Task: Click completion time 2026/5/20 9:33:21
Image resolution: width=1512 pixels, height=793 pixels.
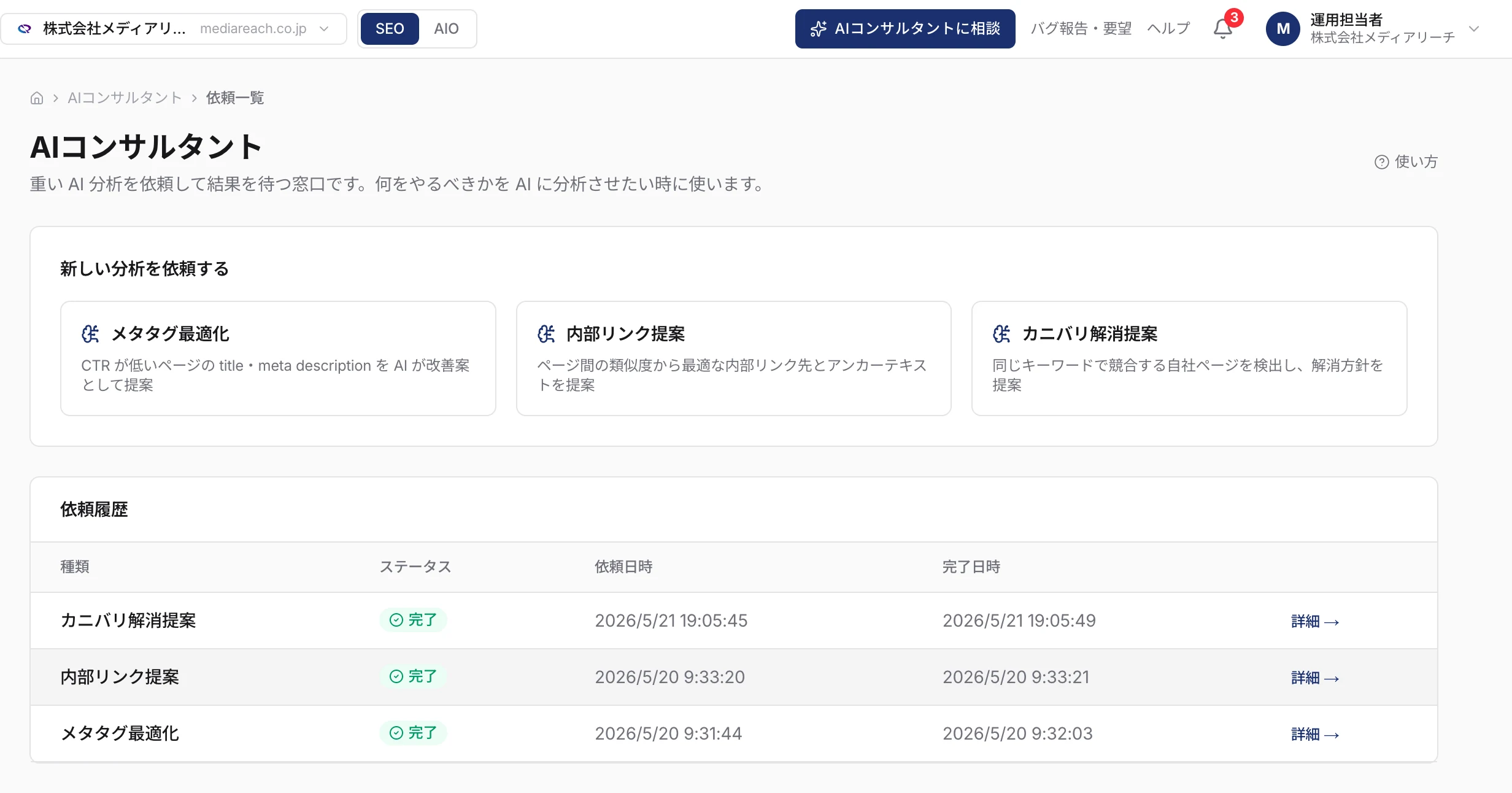Action: (x=1016, y=677)
